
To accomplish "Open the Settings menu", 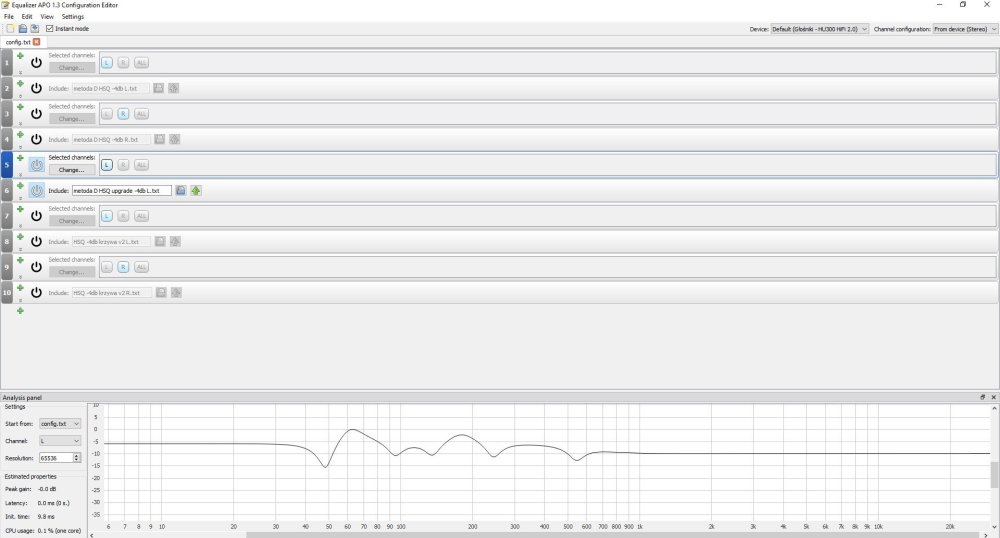I will (73, 17).
